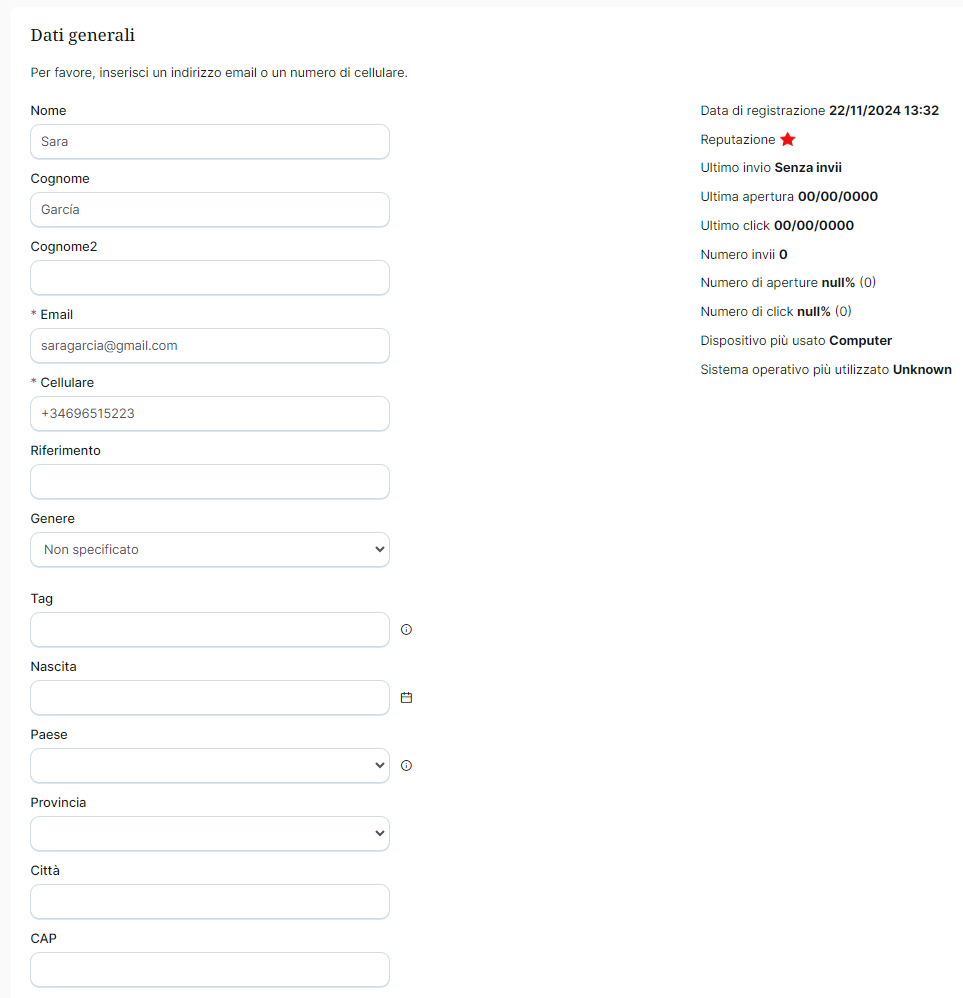Click the registration date 22/11/2024 13:32
This screenshot has height=998, width=963.
pos(883,111)
